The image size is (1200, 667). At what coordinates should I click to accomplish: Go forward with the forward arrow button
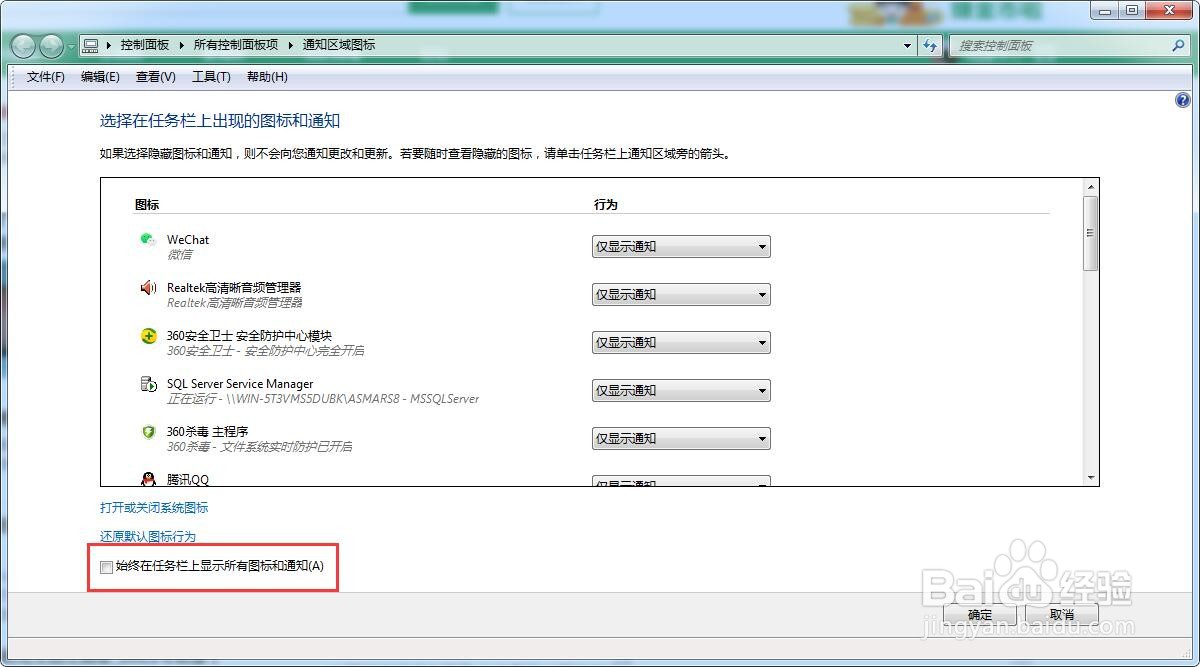point(51,46)
